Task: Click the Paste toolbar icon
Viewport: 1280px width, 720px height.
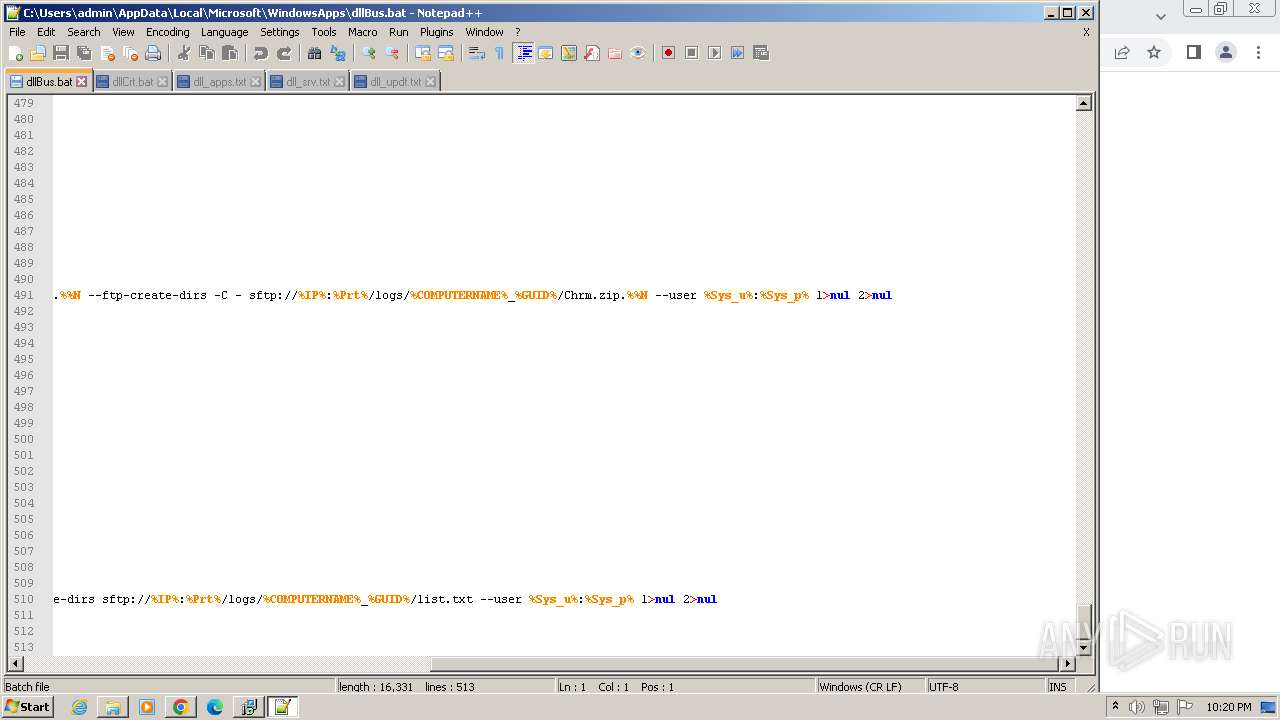Action: tap(230, 53)
